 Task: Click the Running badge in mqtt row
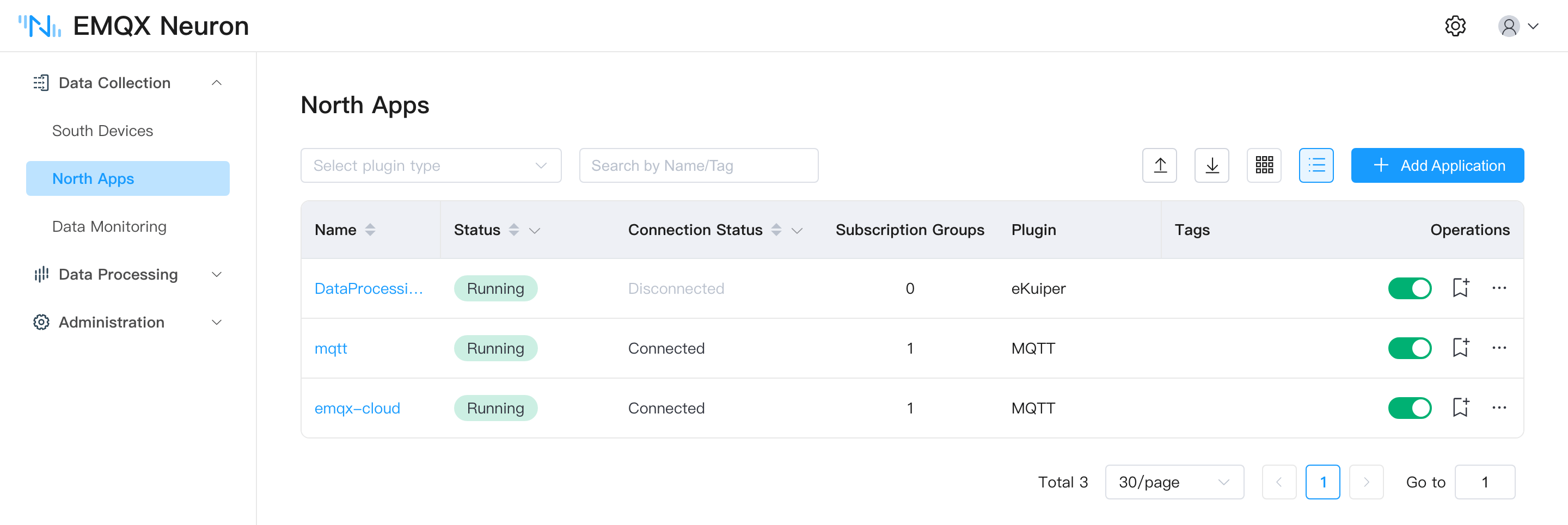click(x=495, y=349)
